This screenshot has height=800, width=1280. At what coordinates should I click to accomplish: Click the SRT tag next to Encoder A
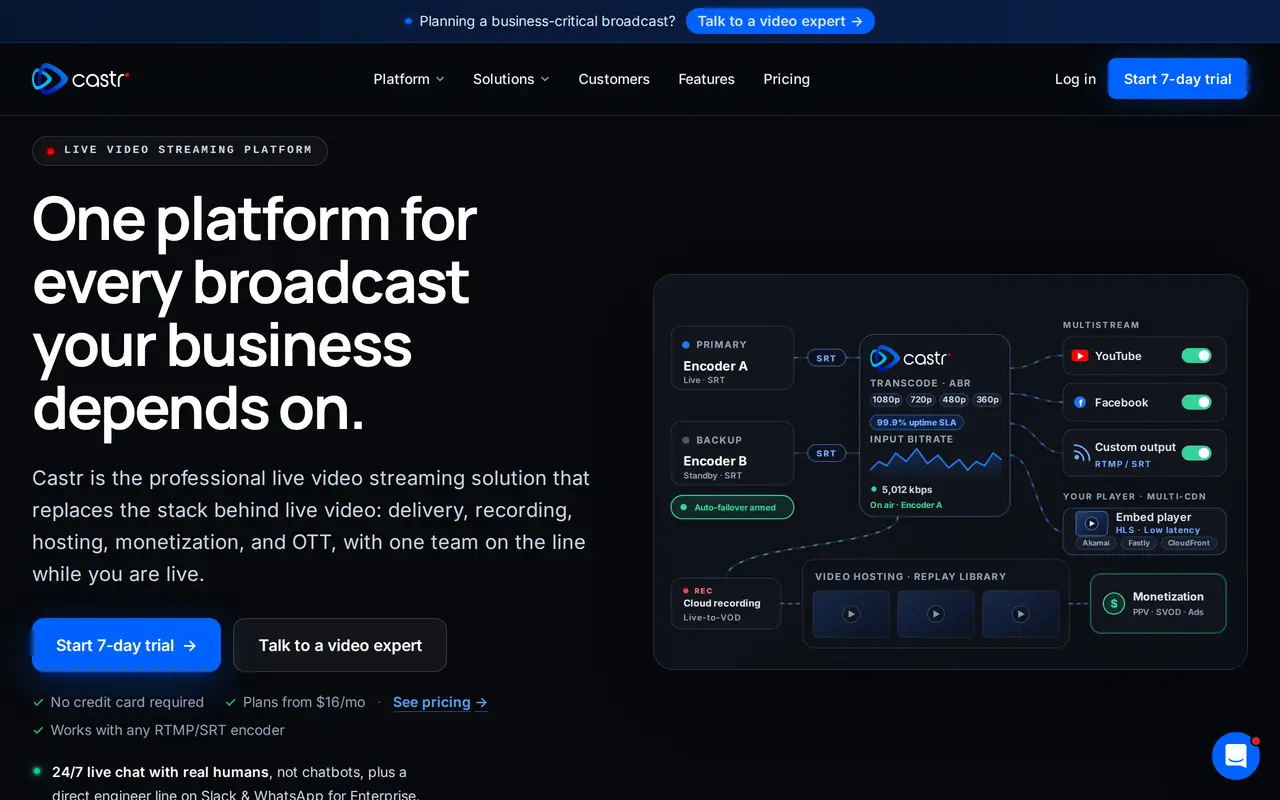pos(826,358)
